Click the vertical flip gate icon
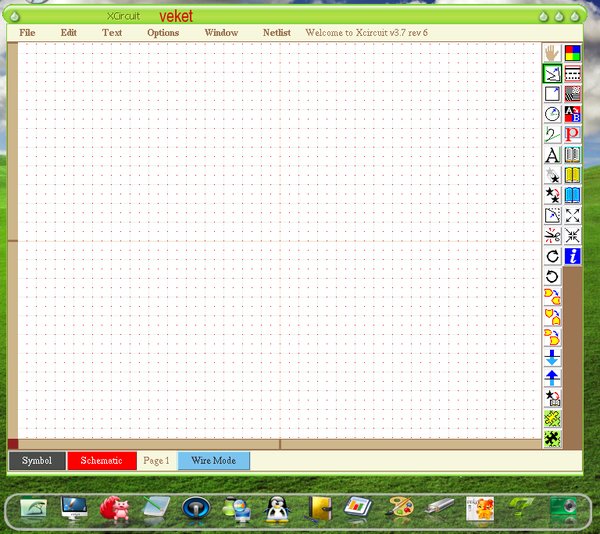This screenshot has width=600, height=534. 552,317
